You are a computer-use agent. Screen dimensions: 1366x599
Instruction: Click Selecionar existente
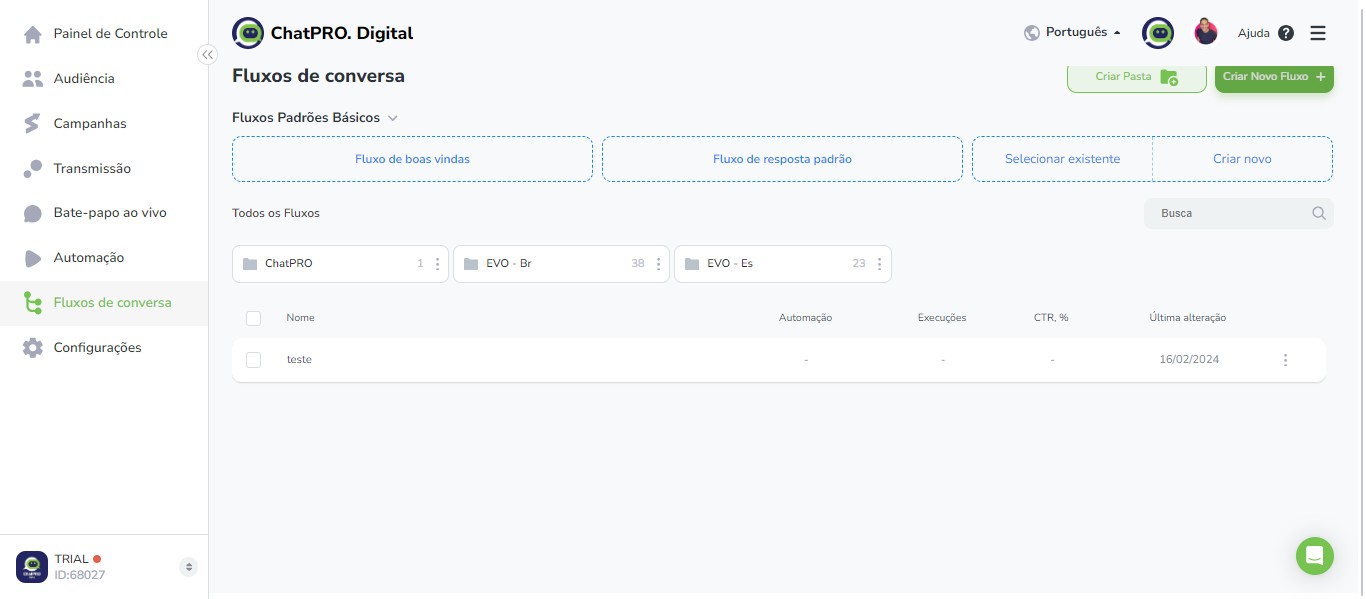[x=1062, y=159]
